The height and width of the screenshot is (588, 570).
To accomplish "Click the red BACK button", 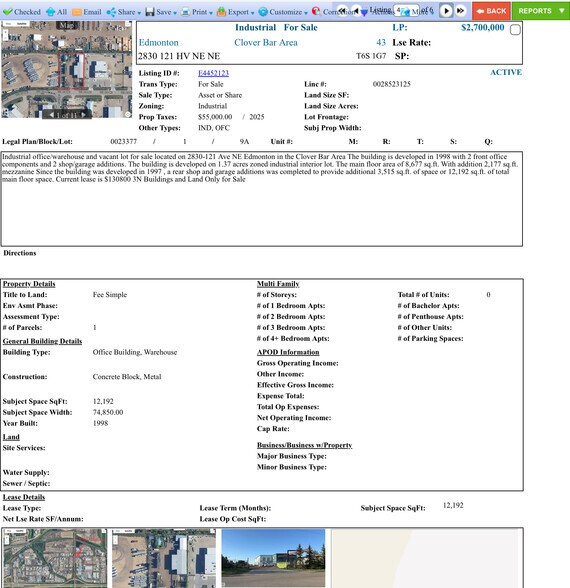I will 491,11.
